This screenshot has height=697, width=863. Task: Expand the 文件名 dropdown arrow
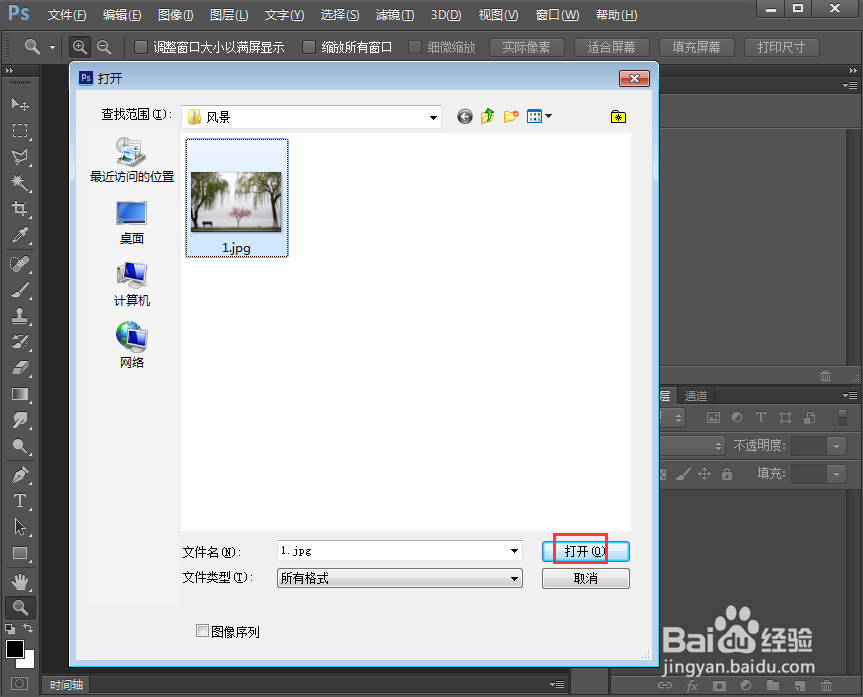[514, 551]
